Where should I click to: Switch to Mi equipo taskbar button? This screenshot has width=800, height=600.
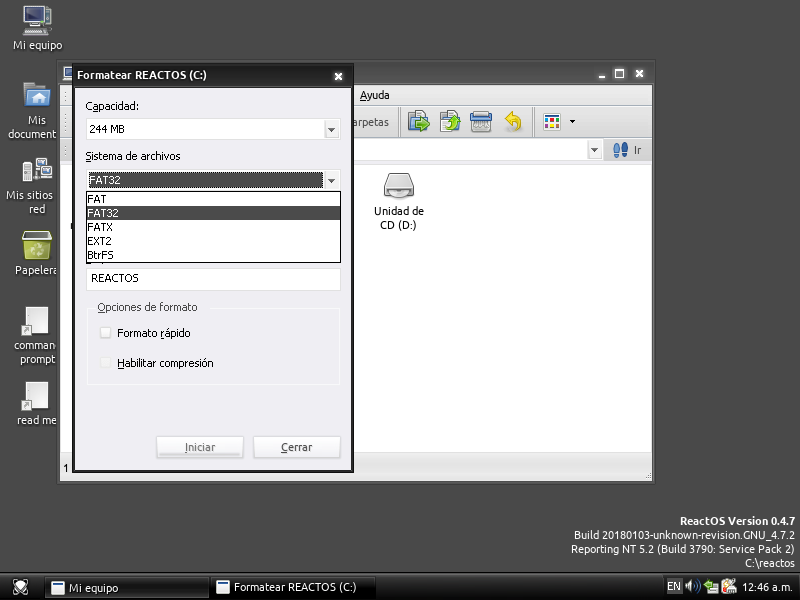tap(127, 587)
